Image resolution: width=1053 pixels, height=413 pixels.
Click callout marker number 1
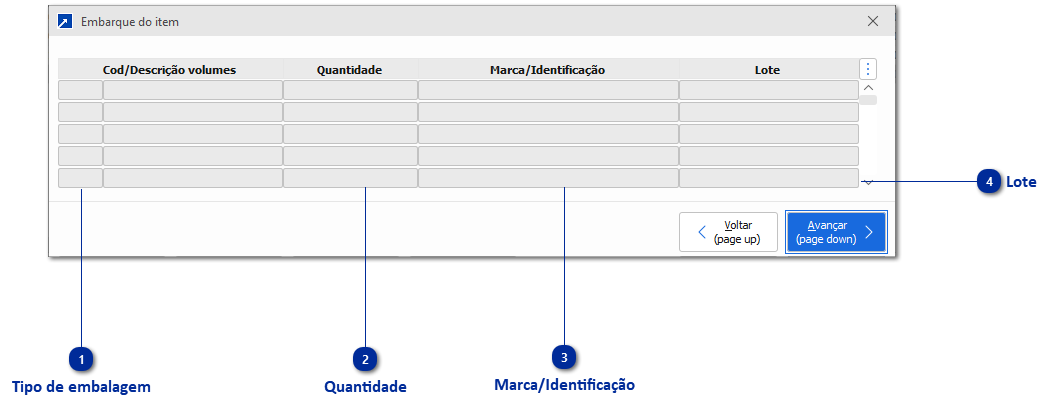point(81,359)
